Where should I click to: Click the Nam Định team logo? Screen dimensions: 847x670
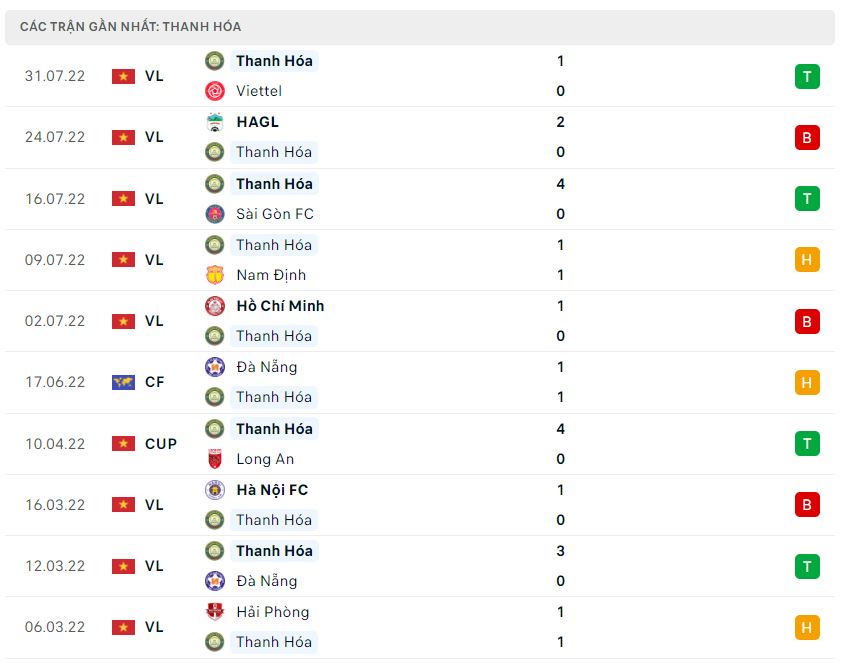click(214, 275)
